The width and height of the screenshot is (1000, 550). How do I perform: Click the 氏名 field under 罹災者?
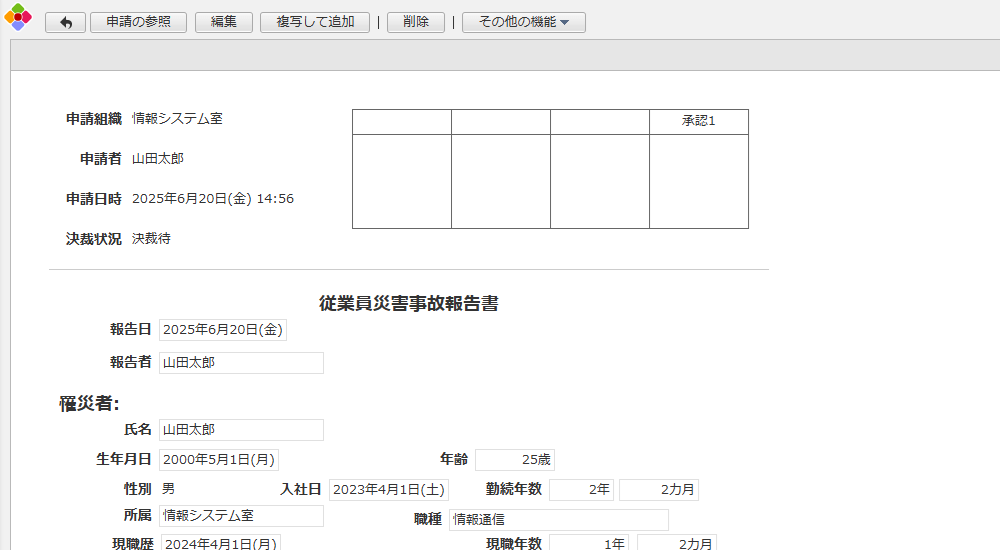tap(241, 430)
